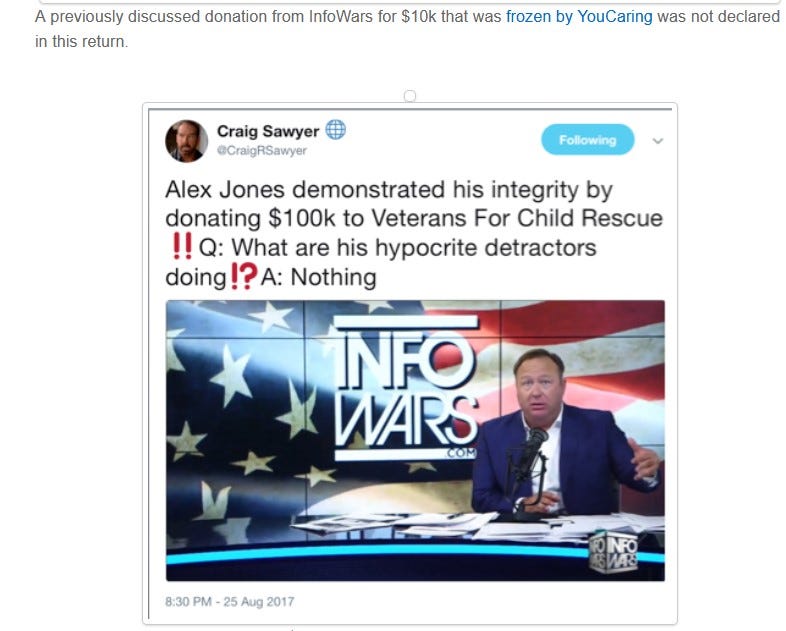The image size is (786, 631).
Task: Click the red double exclamation emoji
Action: click(181, 247)
